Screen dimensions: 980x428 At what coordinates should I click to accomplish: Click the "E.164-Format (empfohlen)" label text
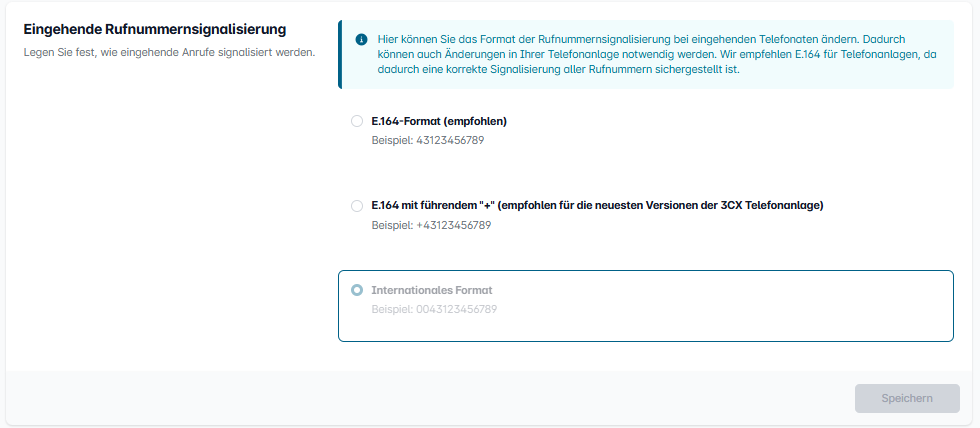[439, 121]
